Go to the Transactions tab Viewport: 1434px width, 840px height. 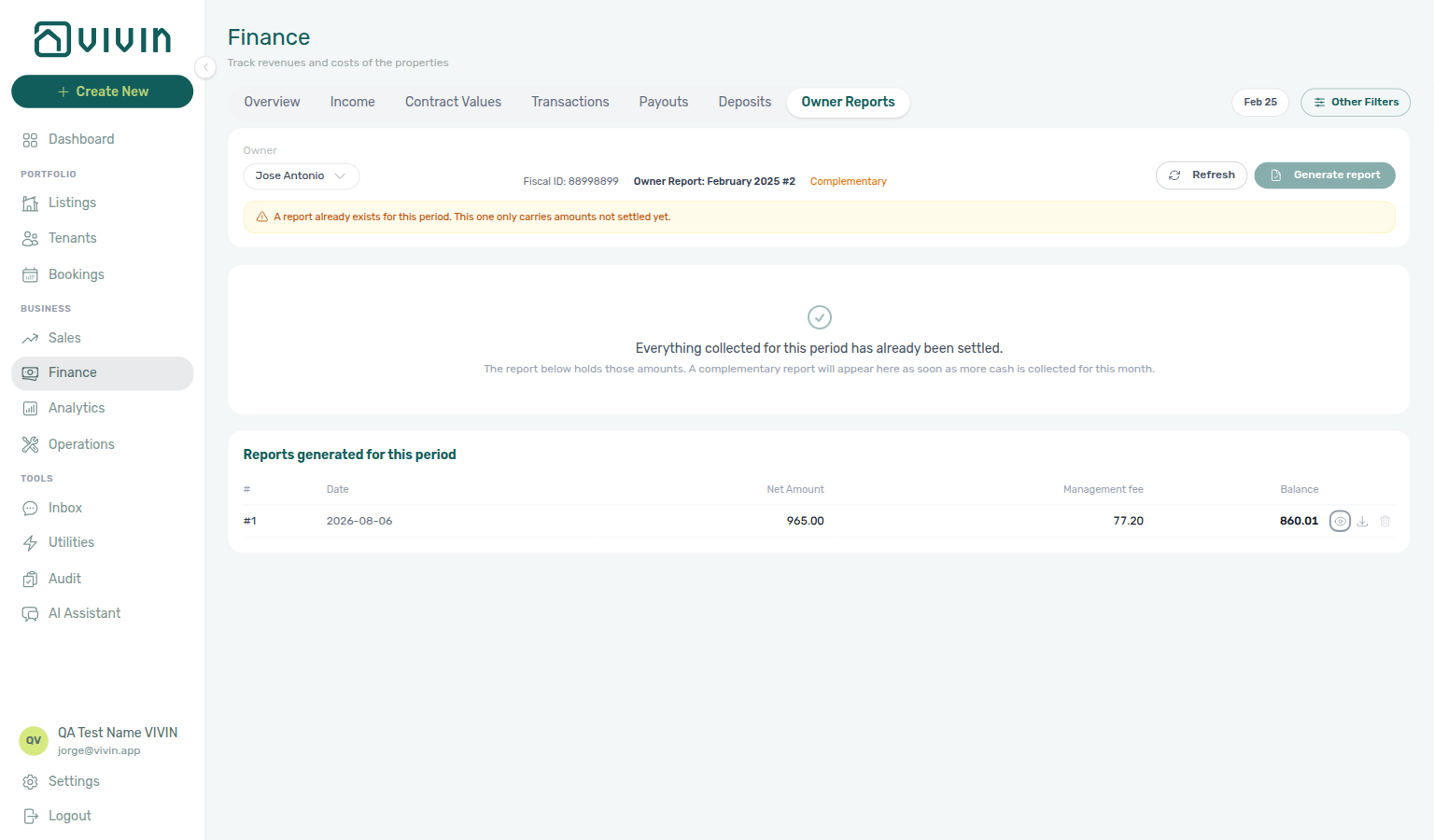pos(569,102)
